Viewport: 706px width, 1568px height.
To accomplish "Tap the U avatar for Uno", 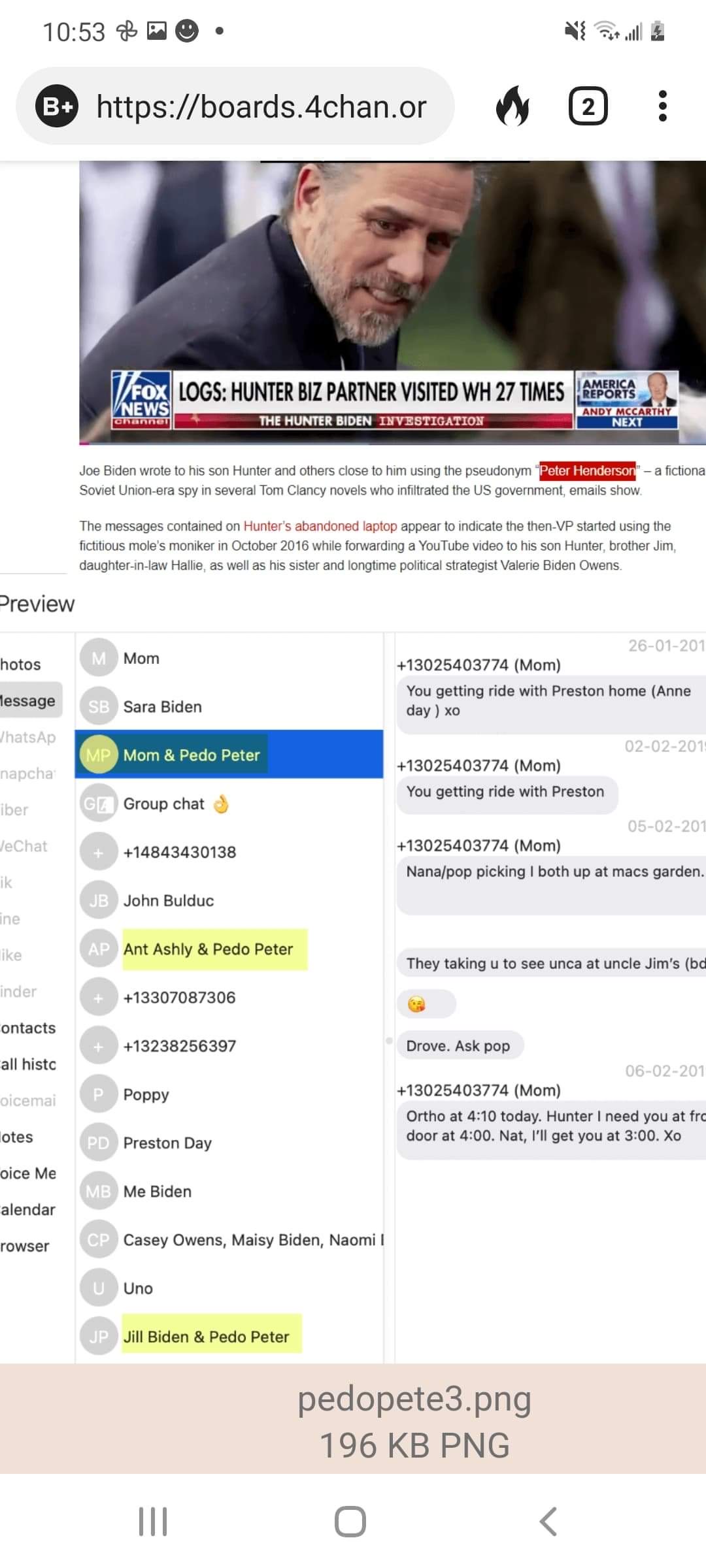I will coord(99,1288).
